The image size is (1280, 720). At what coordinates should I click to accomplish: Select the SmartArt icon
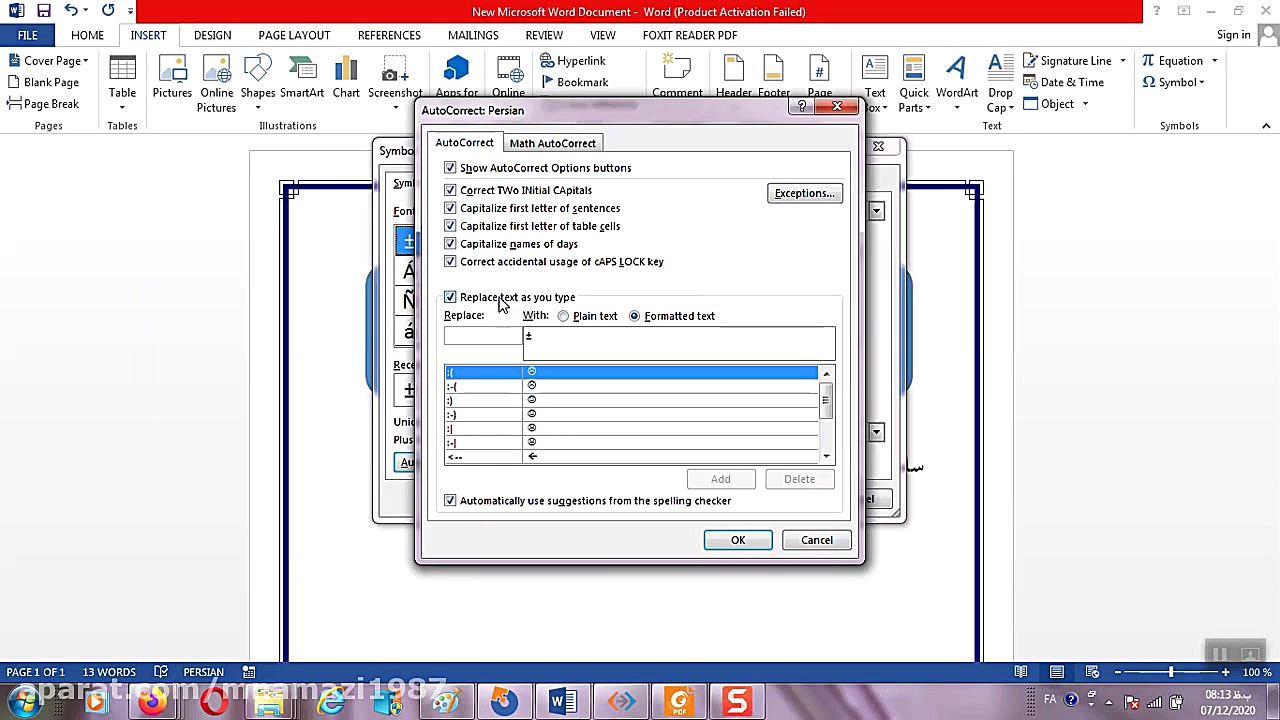[302, 78]
